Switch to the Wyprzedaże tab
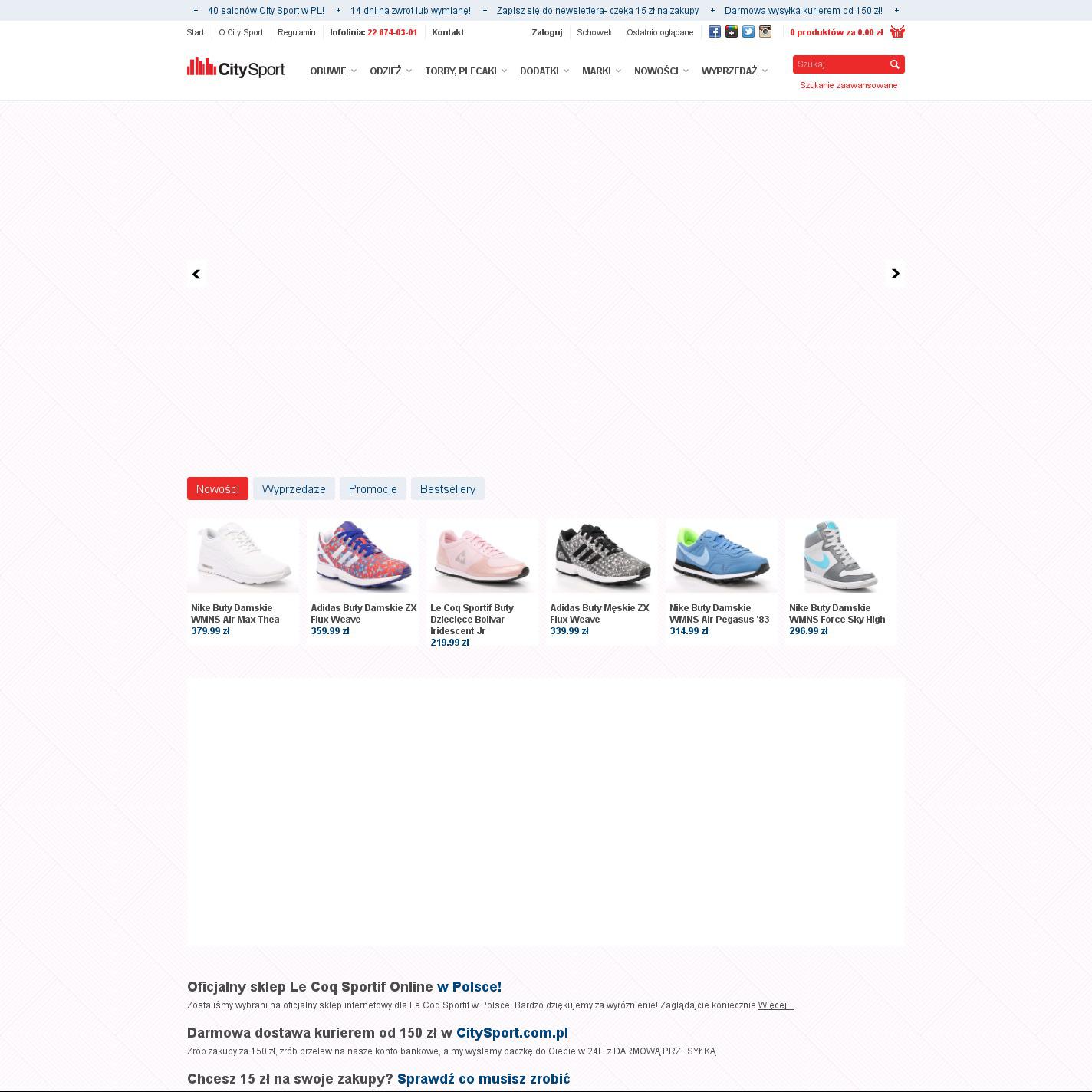Screen dimensions: 1092x1092 tap(294, 488)
